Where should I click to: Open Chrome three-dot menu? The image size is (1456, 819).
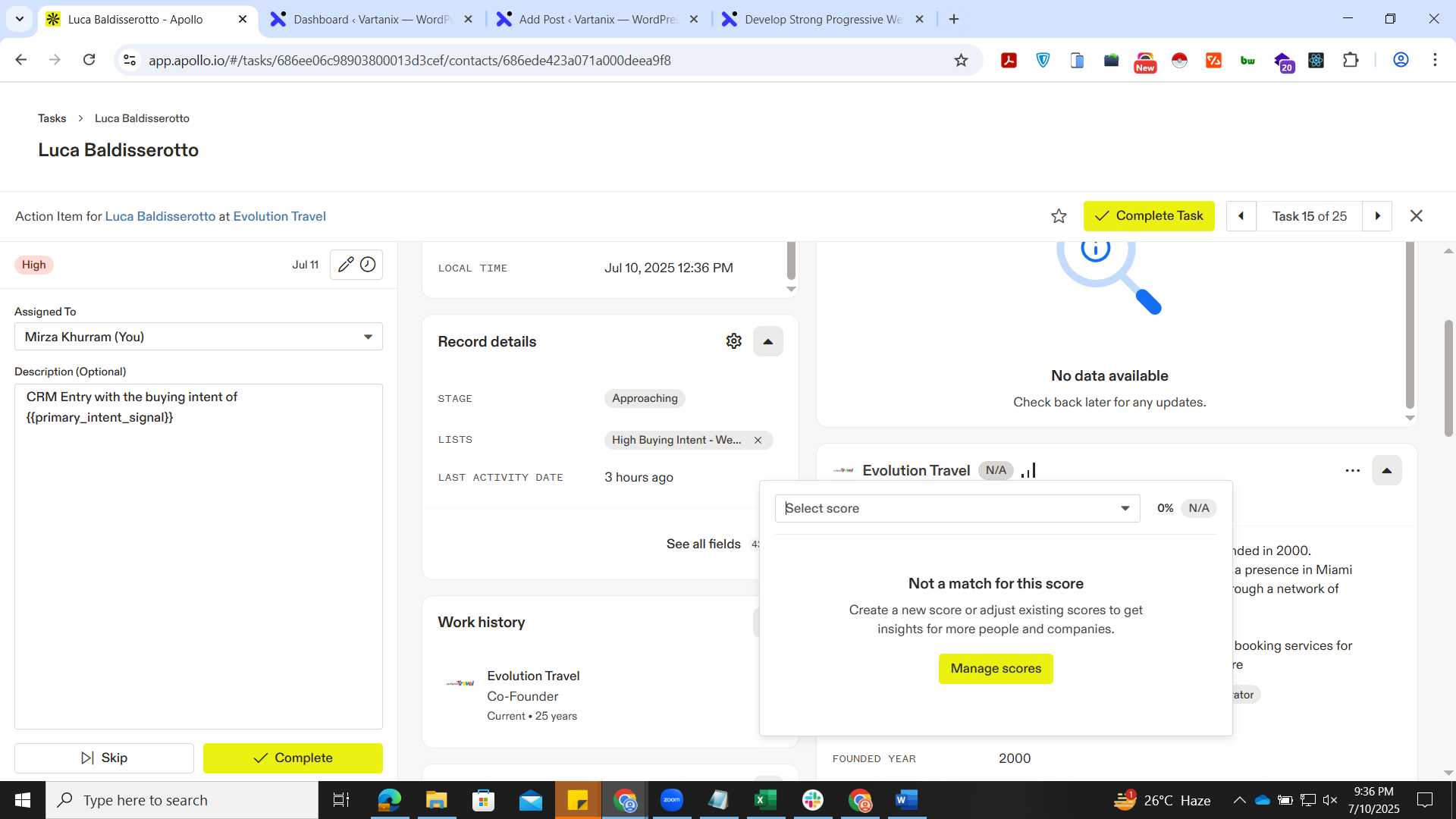(x=1435, y=60)
